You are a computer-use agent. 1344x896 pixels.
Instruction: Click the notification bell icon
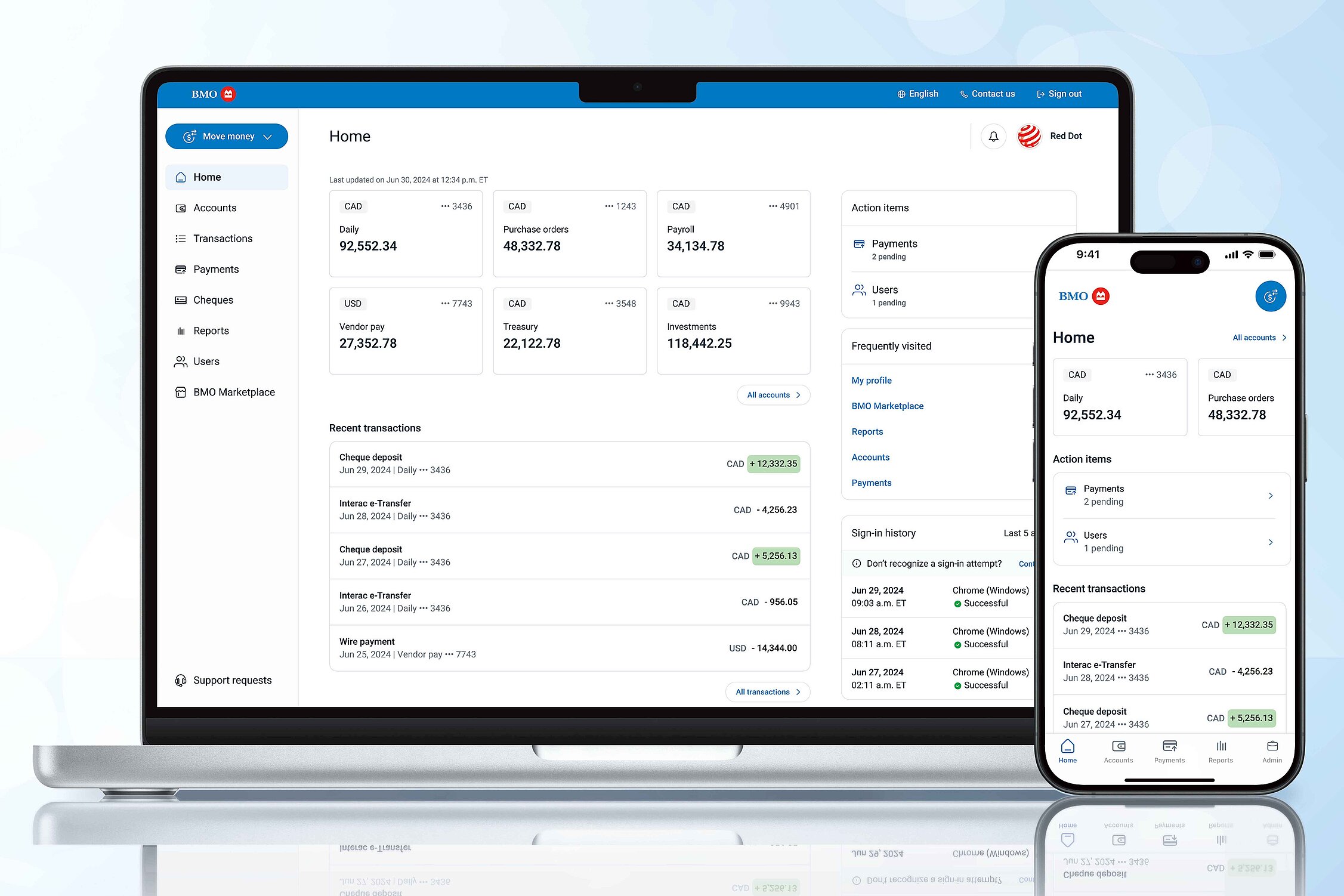point(993,137)
